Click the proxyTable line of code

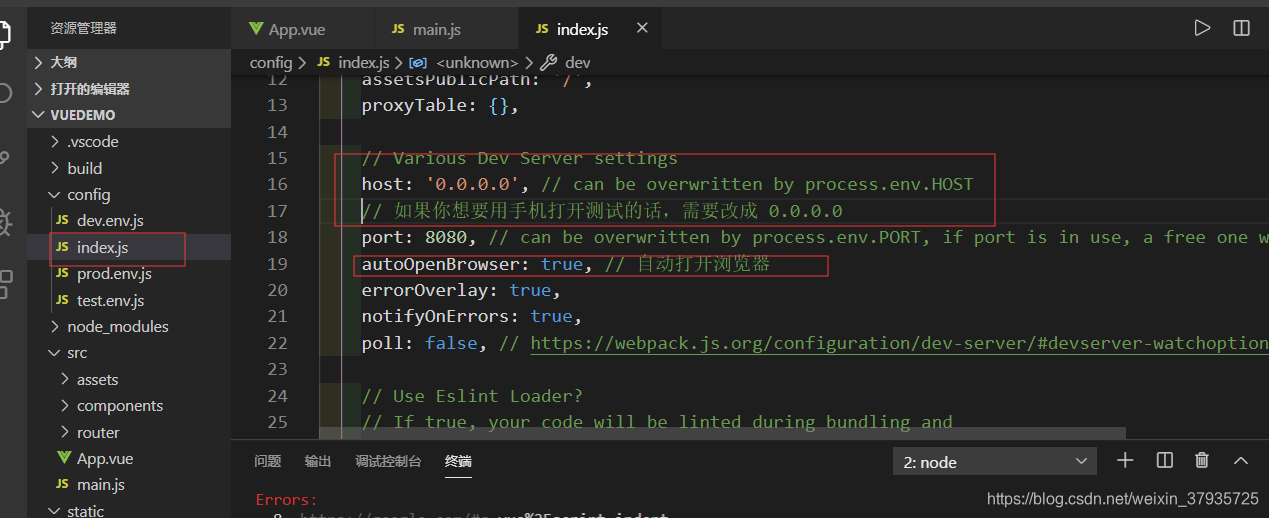(x=440, y=105)
